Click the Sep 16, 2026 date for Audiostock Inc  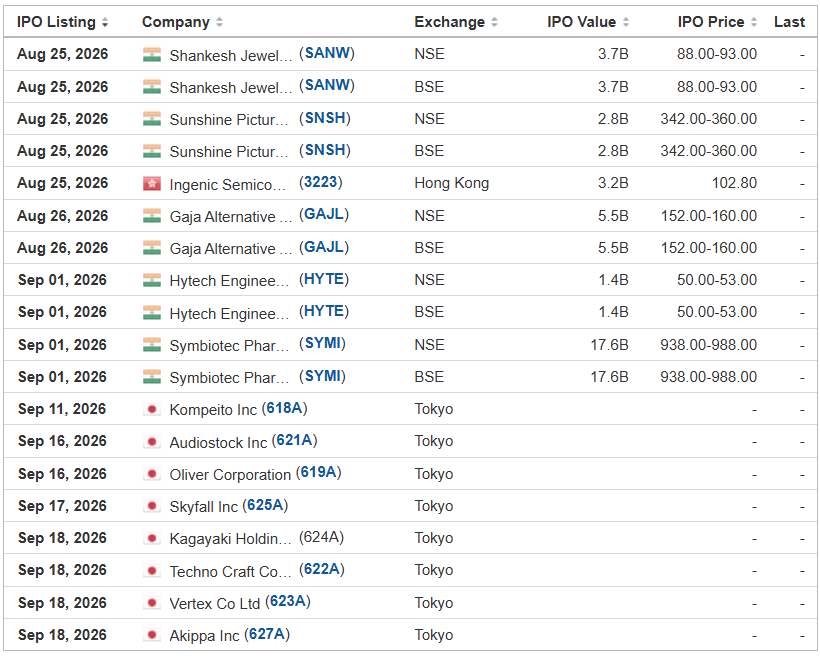pos(62,441)
